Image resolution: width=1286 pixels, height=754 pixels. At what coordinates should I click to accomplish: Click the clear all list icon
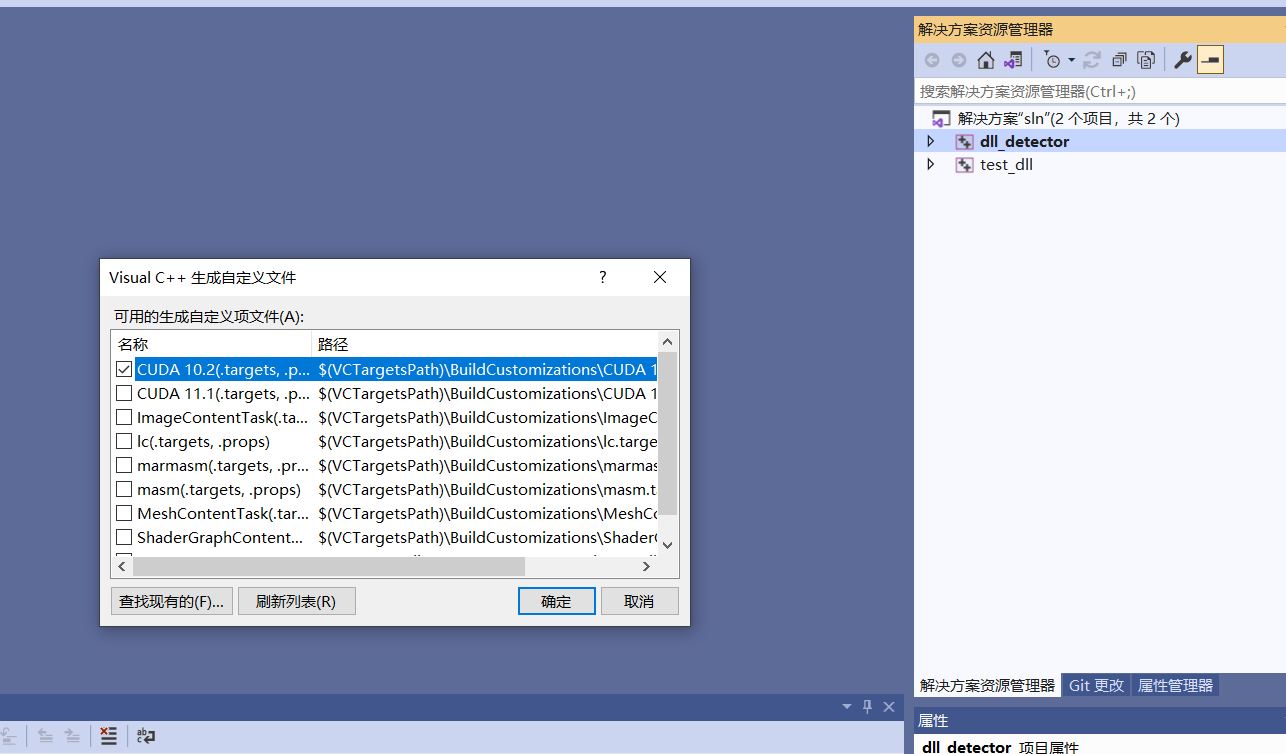[x=108, y=735]
